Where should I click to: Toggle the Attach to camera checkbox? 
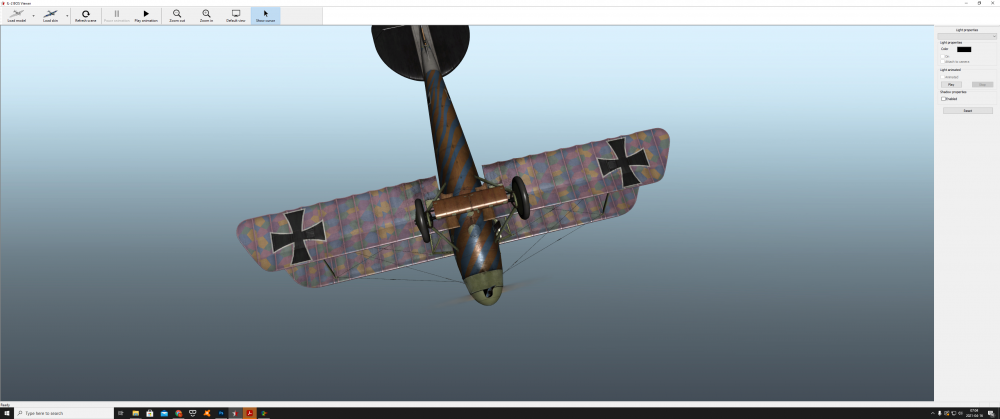943,62
